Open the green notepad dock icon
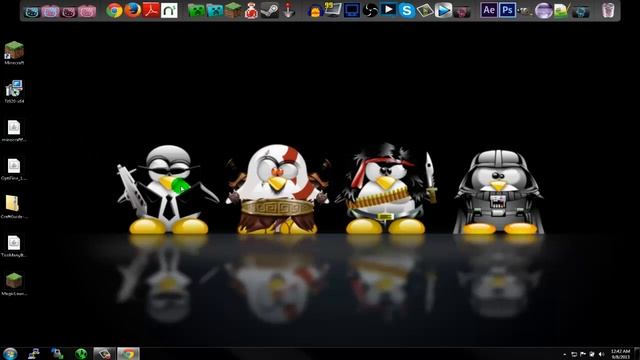The width and height of the screenshot is (640, 360). click(x=562, y=10)
